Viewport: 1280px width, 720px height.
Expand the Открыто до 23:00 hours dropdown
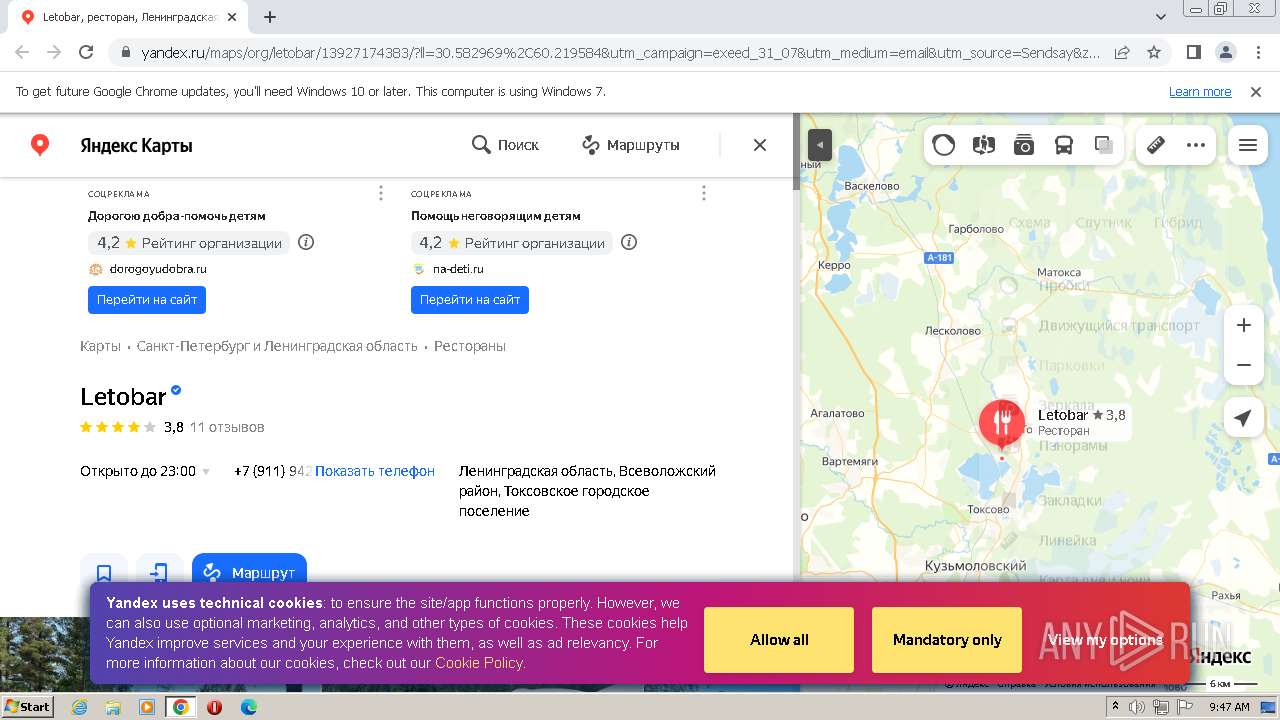click(x=145, y=471)
